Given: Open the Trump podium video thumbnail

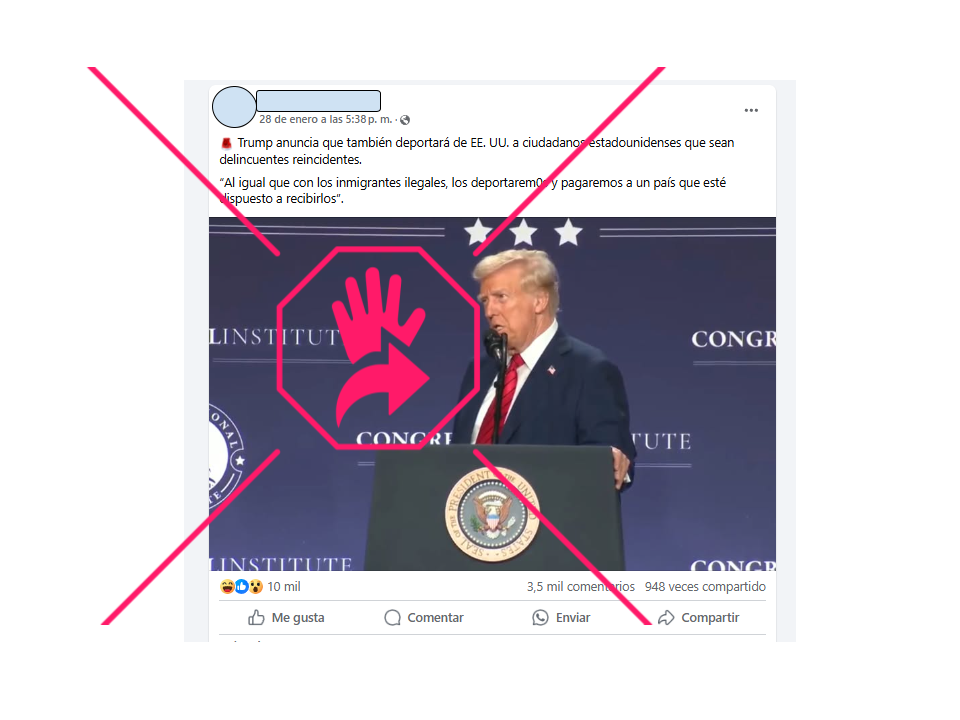Looking at the screenshot, I should point(492,394).
